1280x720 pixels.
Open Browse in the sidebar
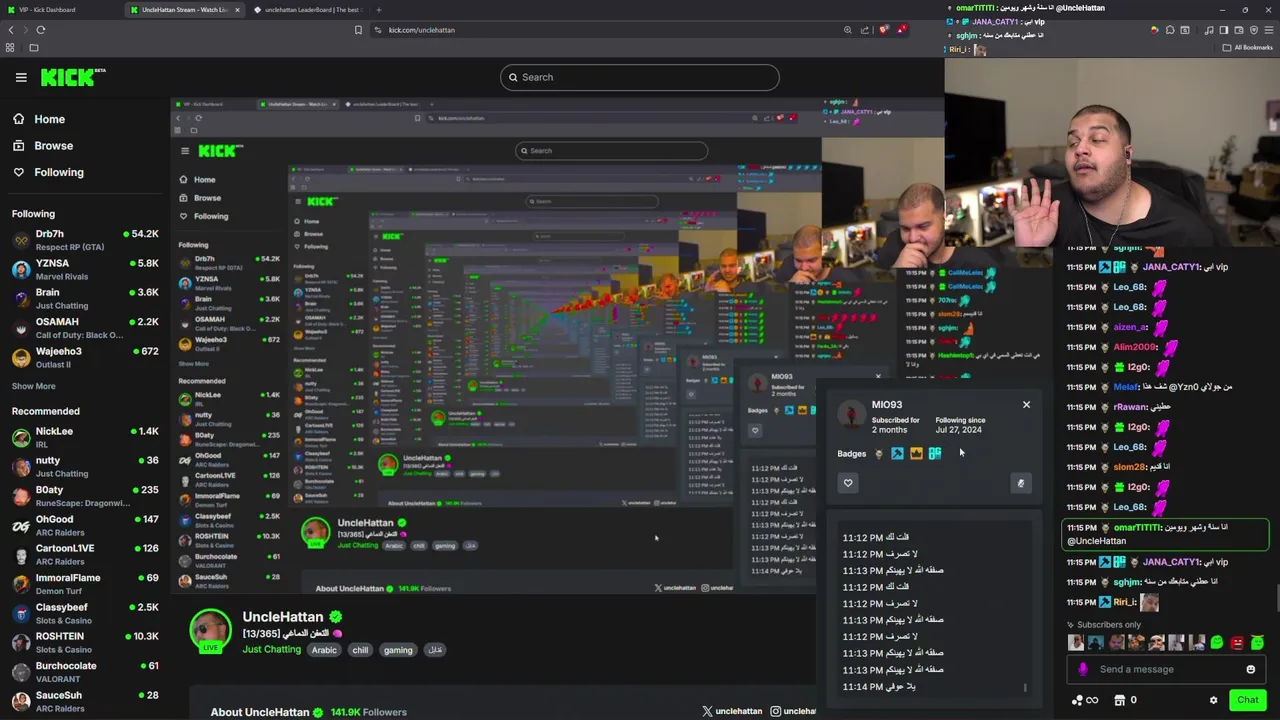tap(42, 146)
